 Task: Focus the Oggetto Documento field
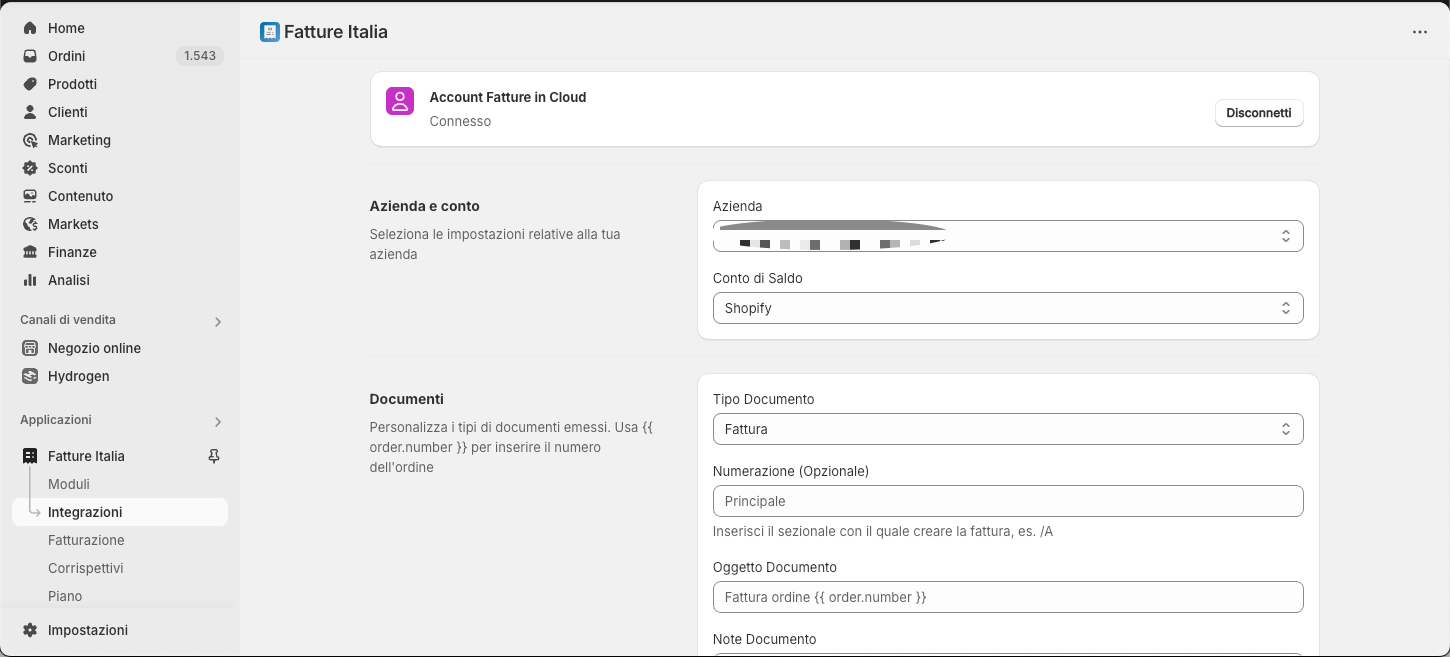[1008, 597]
